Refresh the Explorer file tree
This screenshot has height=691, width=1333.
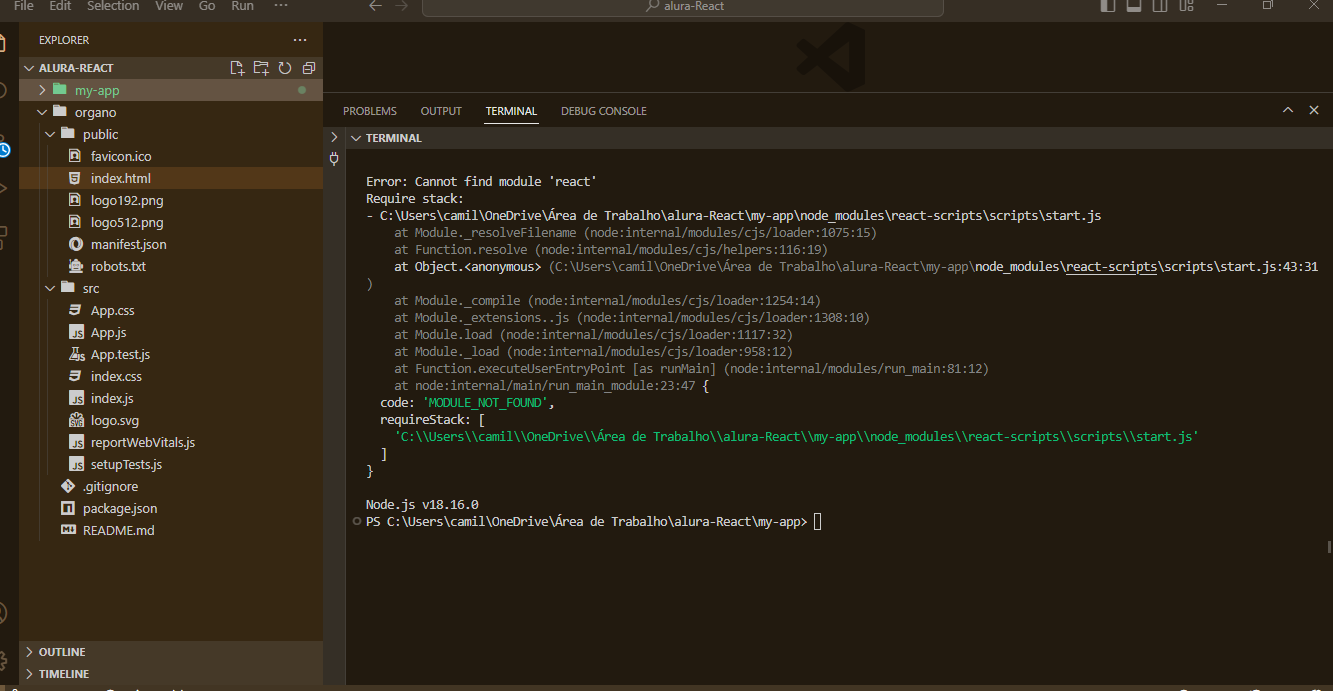[285, 68]
